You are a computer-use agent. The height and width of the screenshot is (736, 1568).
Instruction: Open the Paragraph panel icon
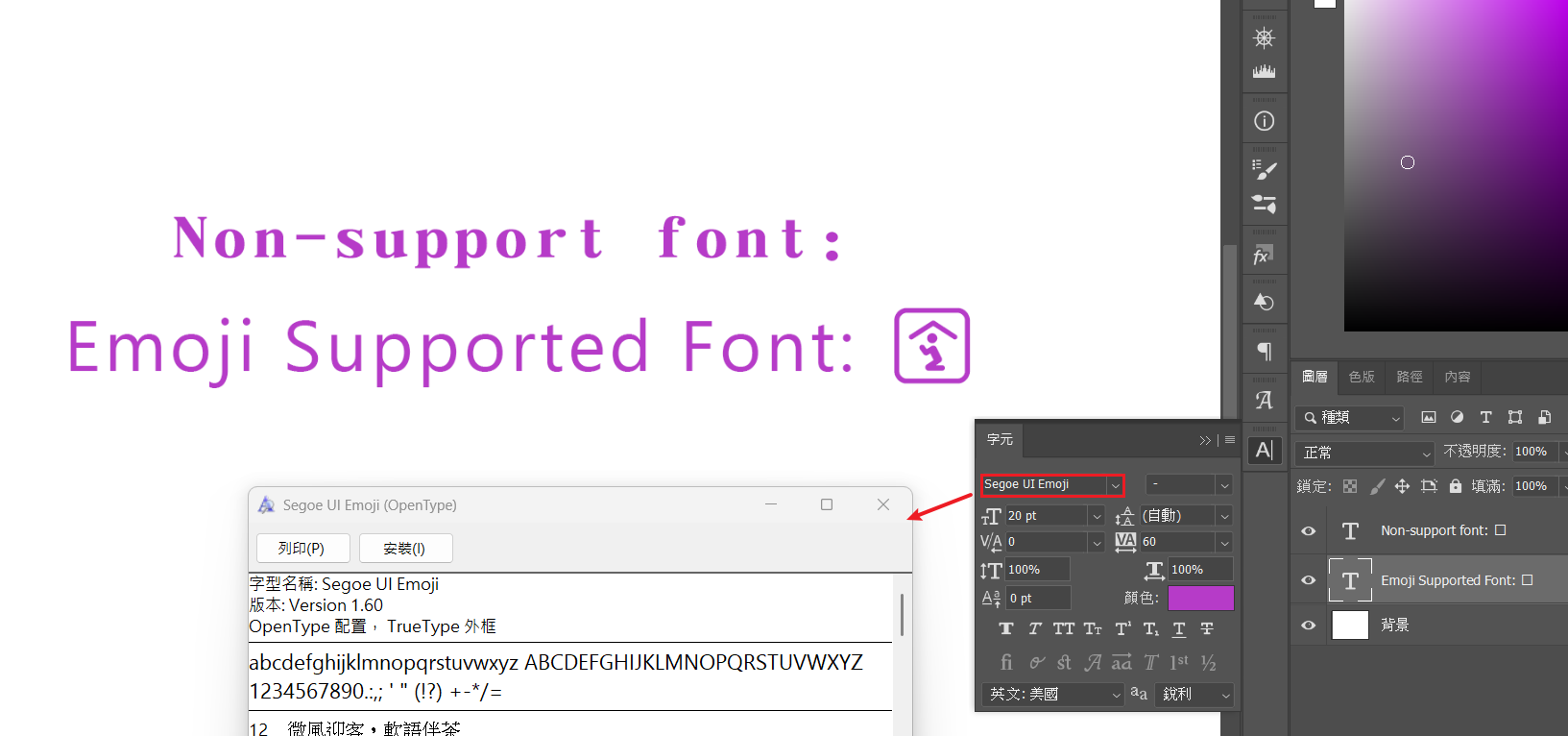tap(1264, 352)
